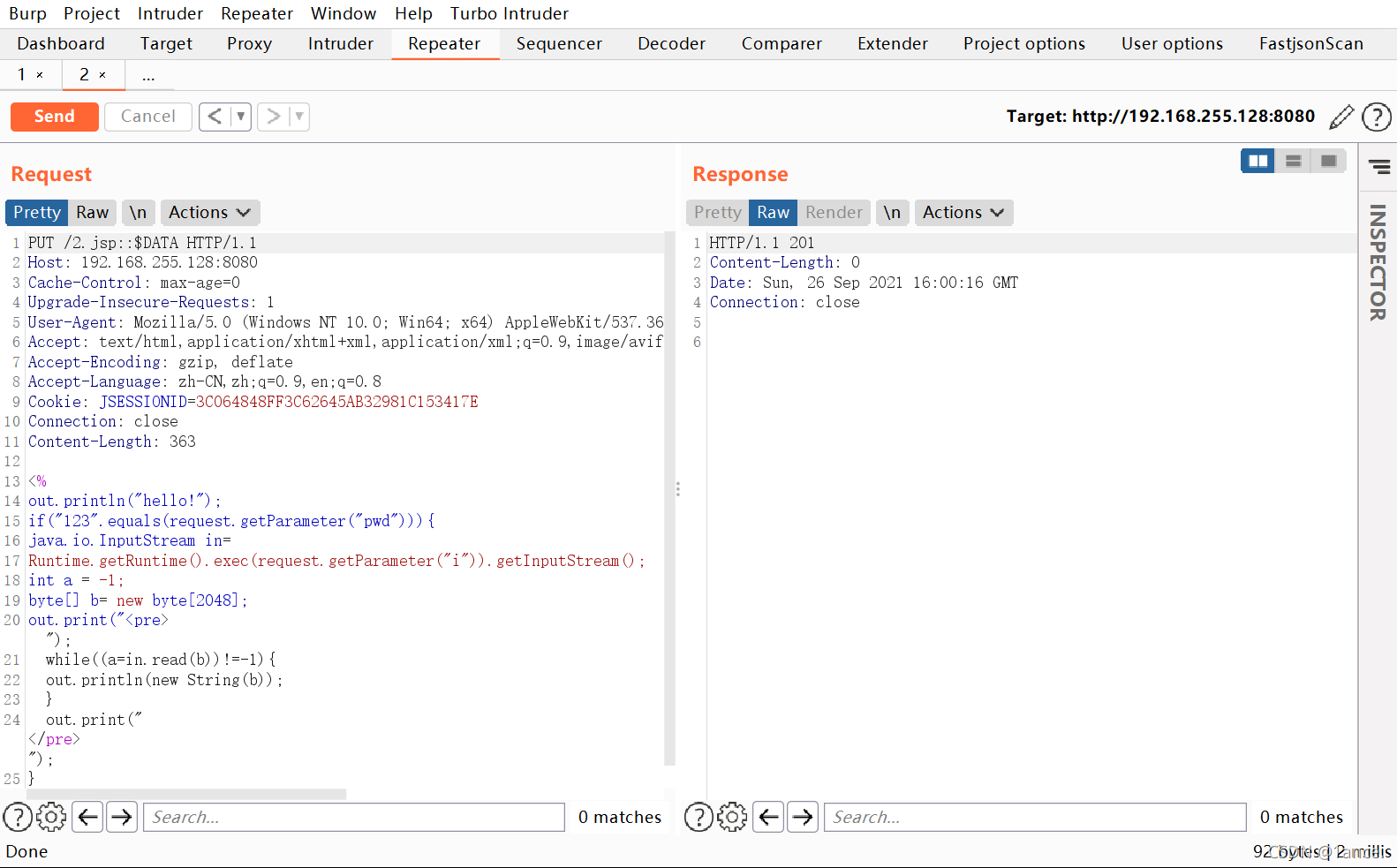Switch to the Dashboard tab
The width and height of the screenshot is (1397, 868).
[x=61, y=44]
